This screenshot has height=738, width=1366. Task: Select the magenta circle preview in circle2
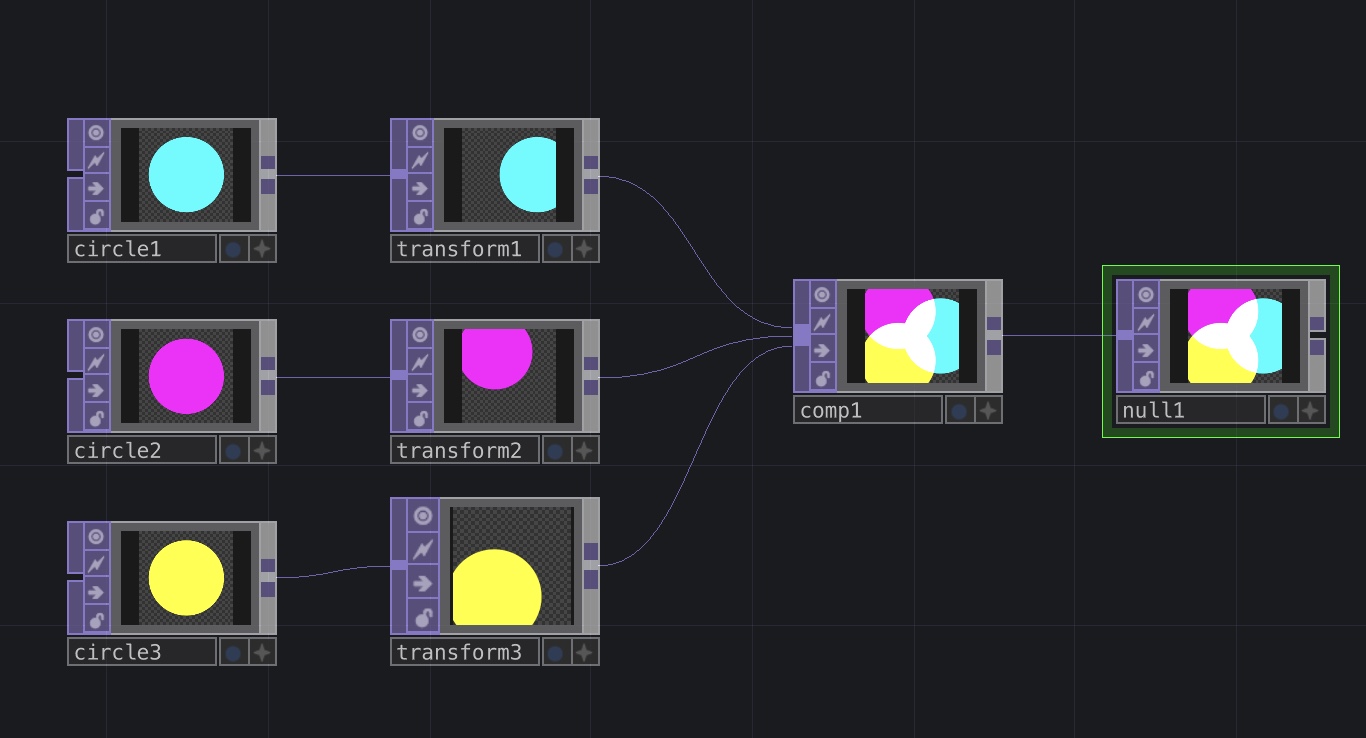pos(186,376)
